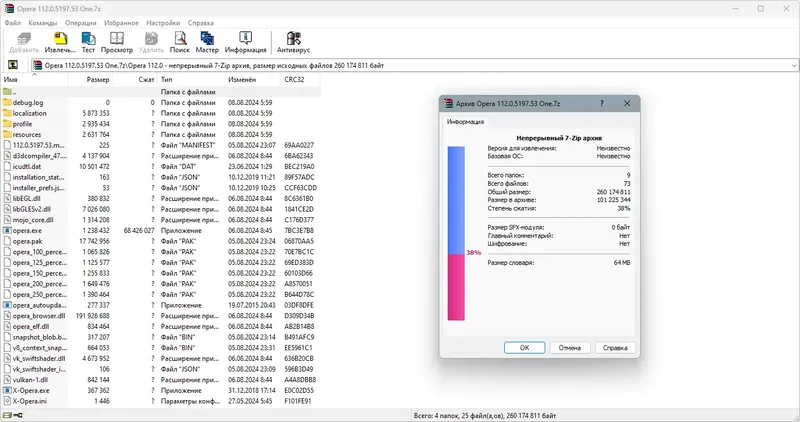
Task: Click the Test archive toolbar icon
Action: (88, 39)
